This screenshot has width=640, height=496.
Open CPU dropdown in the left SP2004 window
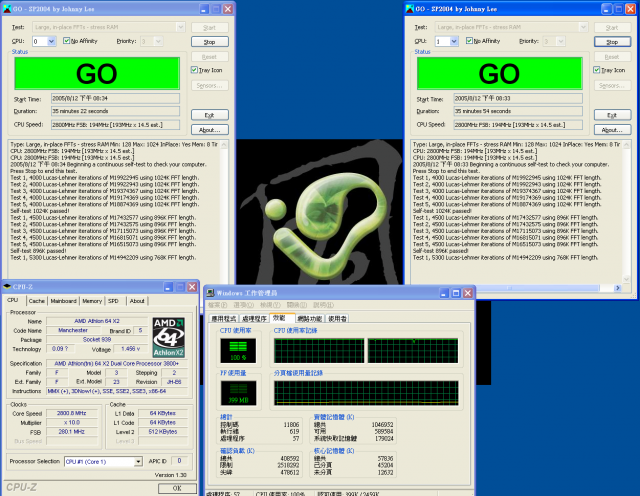click(51, 41)
